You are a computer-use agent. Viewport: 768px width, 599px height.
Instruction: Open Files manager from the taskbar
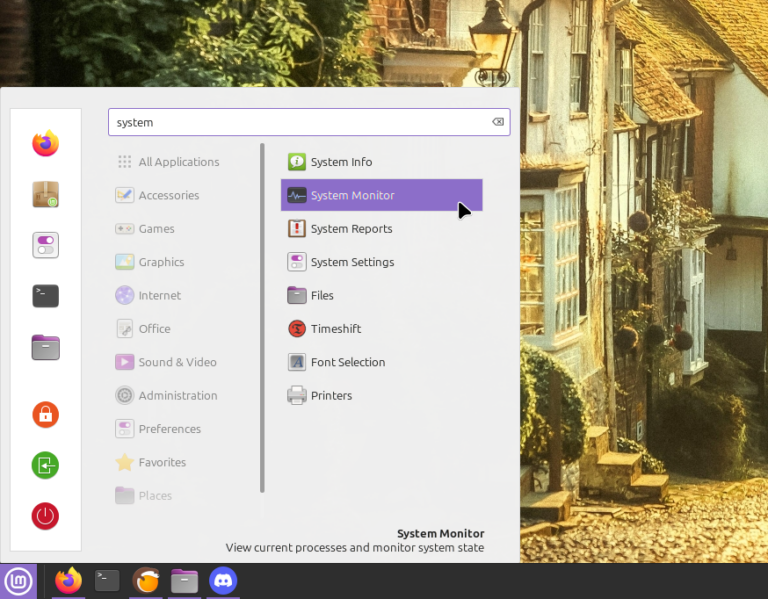tap(184, 581)
